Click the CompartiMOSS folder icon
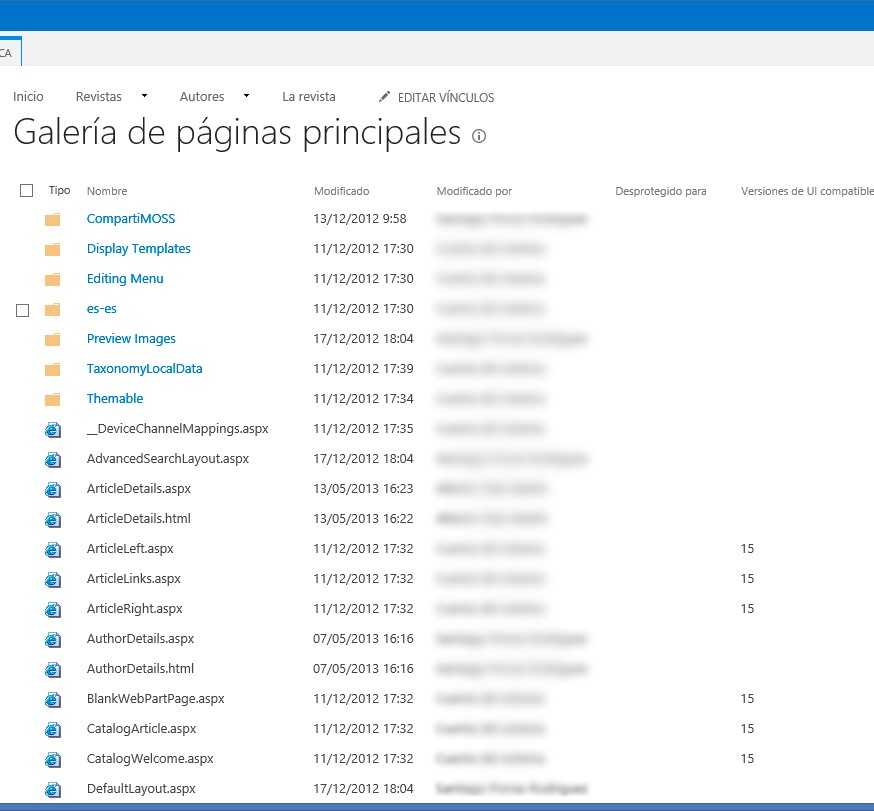Viewport: 874px width, 811px height. [x=53, y=219]
